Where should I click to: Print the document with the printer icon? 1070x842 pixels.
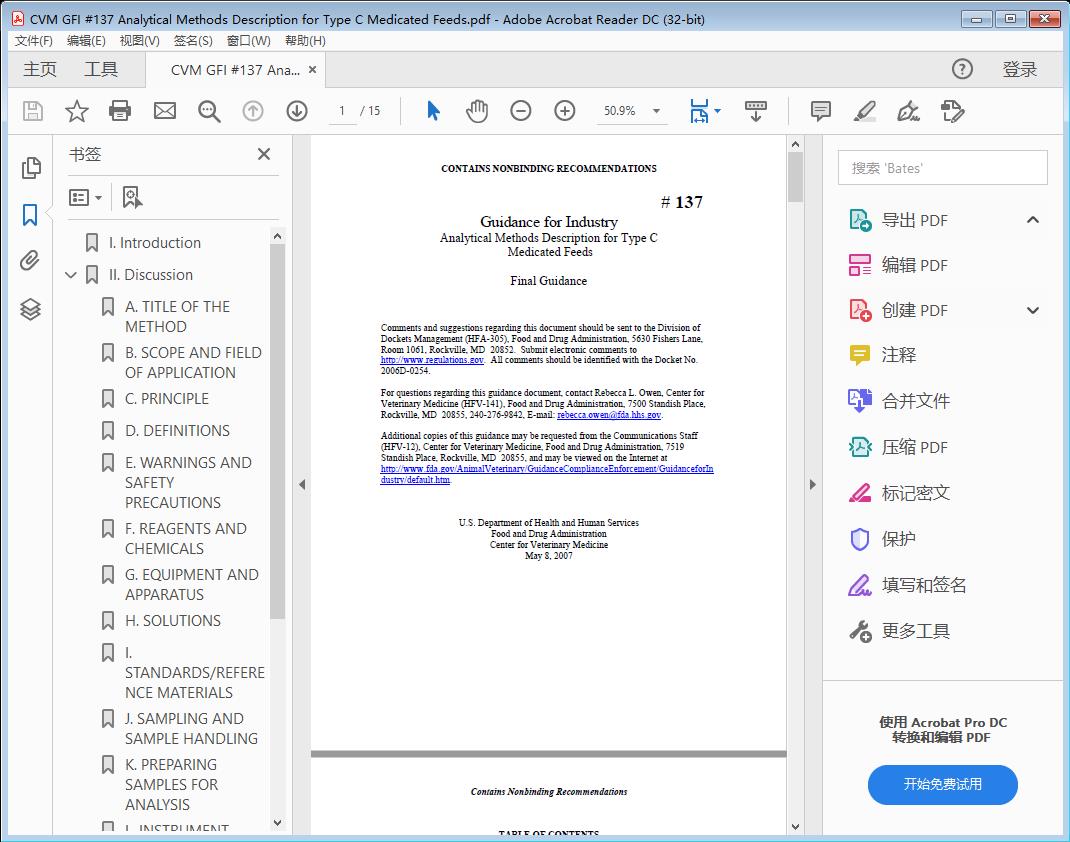click(x=120, y=110)
